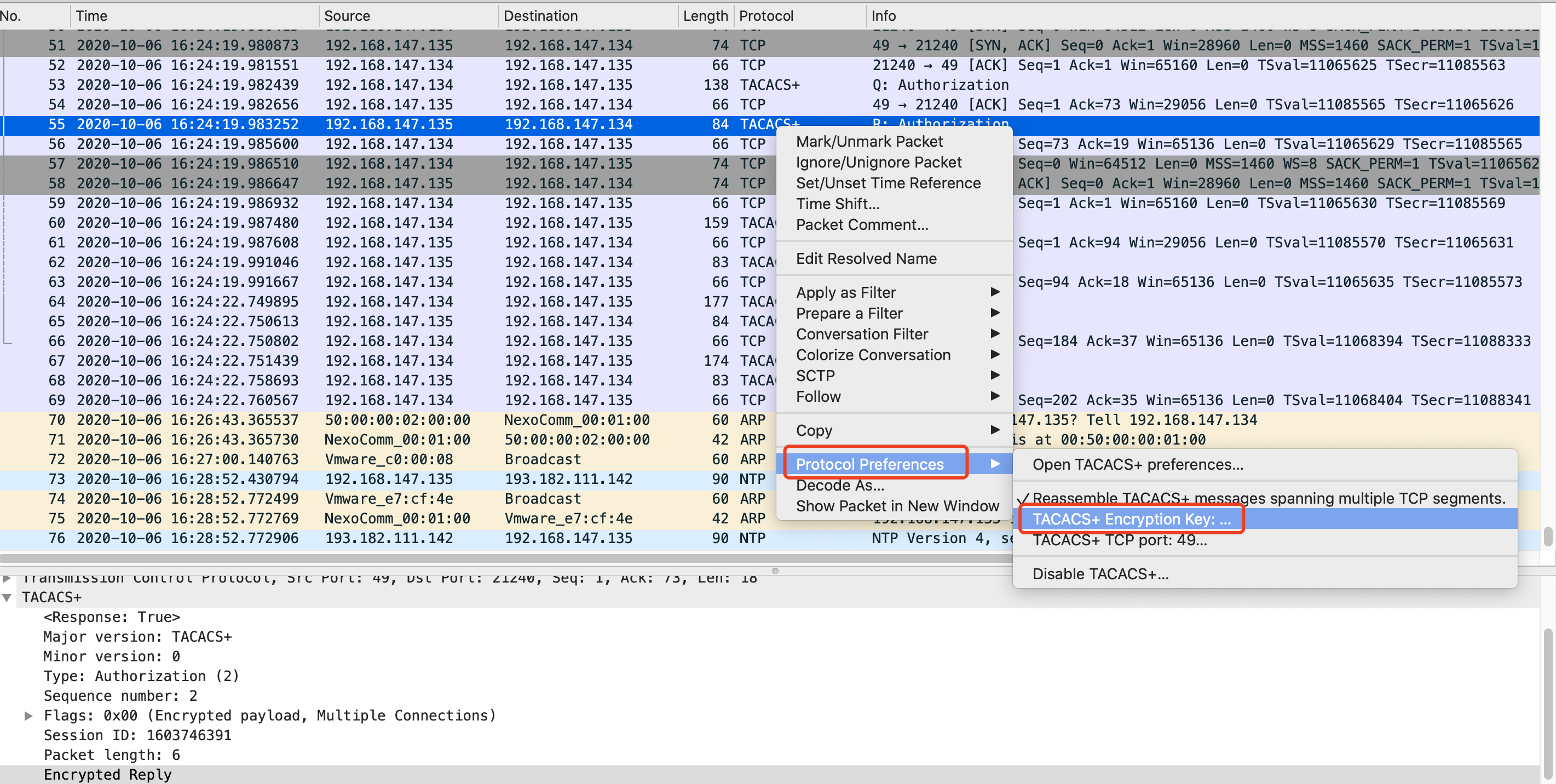Open Conversation Filter submenu
Viewport: 1556px width, 784px height.
[x=894, y=334]
